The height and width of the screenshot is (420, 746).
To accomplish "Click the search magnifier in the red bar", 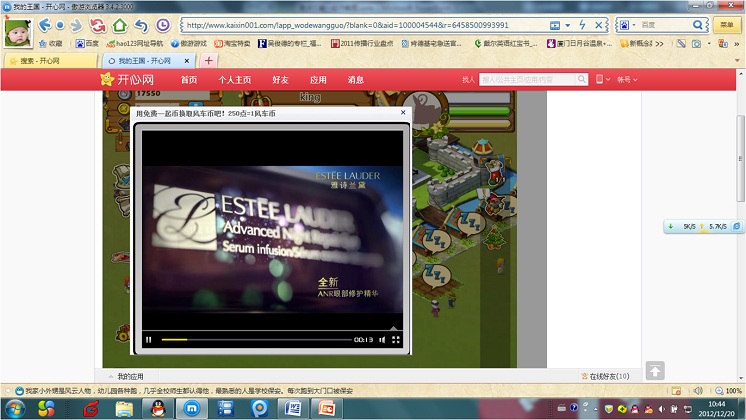I will coord(582,79).
